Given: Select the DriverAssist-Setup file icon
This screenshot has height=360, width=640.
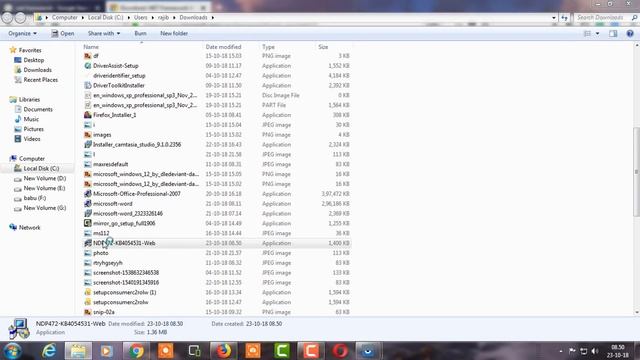Looking at the screenshot, I should tap(87, 66).
